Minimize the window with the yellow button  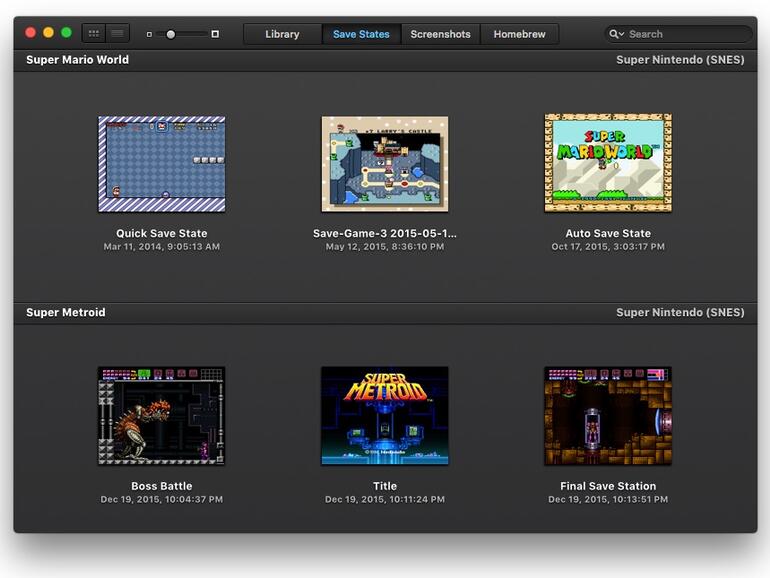click(x=48, y=32)
